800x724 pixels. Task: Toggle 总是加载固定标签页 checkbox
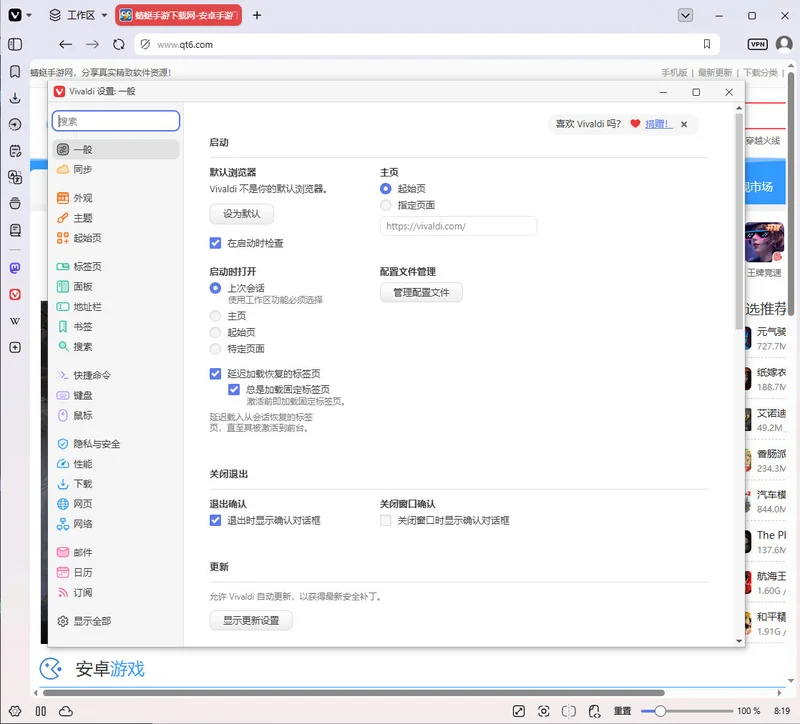[x=234, y=389]
